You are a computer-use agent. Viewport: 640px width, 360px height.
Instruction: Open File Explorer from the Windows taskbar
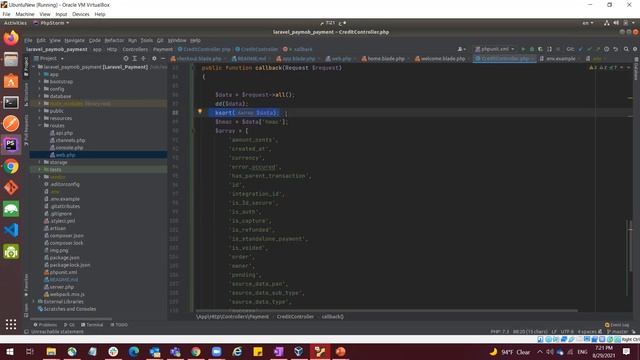(51, 351)
